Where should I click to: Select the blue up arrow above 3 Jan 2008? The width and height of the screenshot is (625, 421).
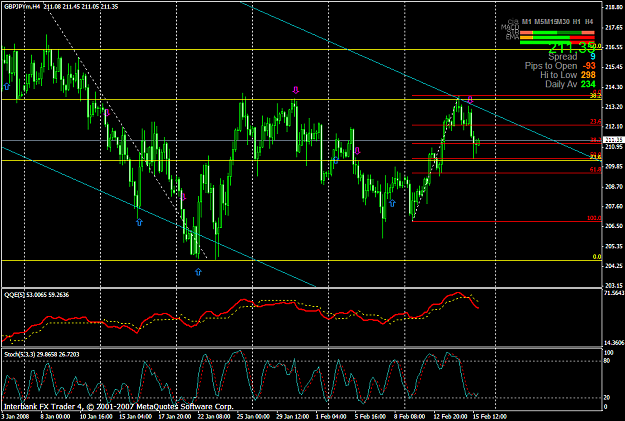pyautogui.click(x=6, y=86)
